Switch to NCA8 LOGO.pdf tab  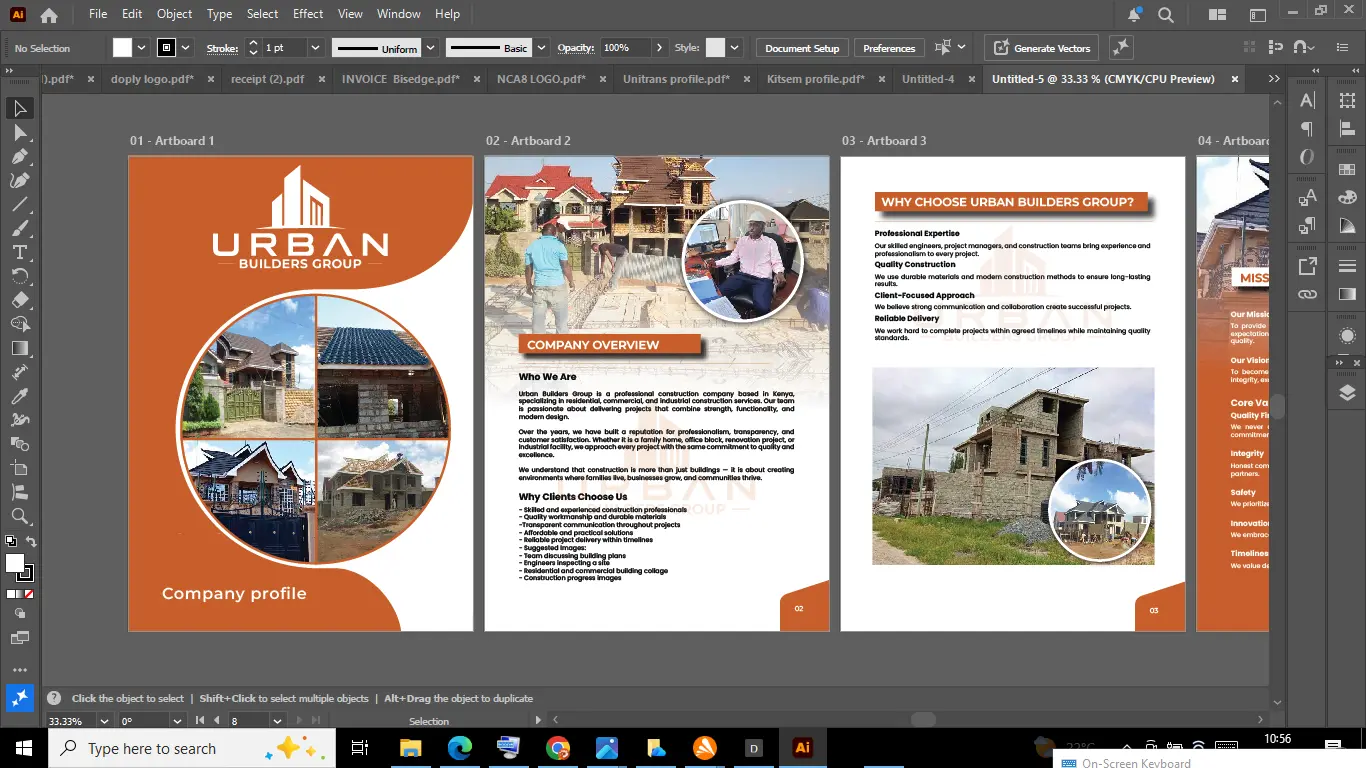tap(541, 79)
